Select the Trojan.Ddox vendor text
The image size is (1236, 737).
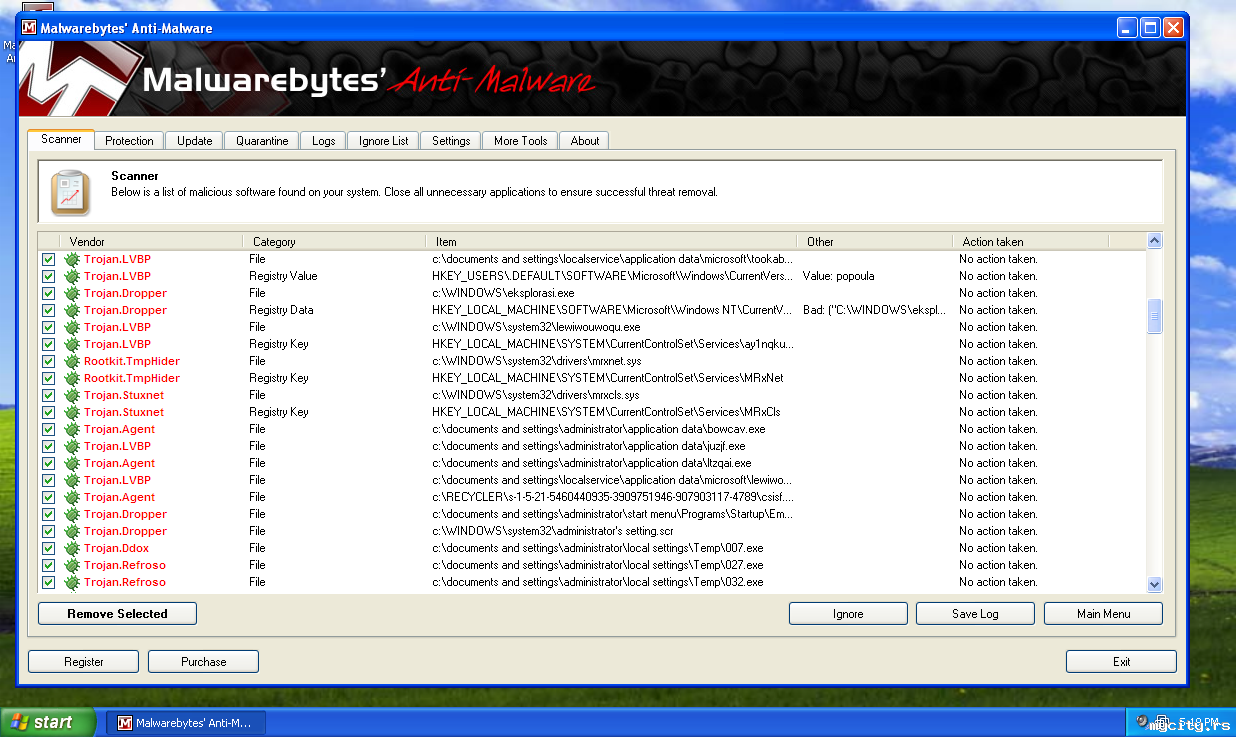(x=116, y=548)
